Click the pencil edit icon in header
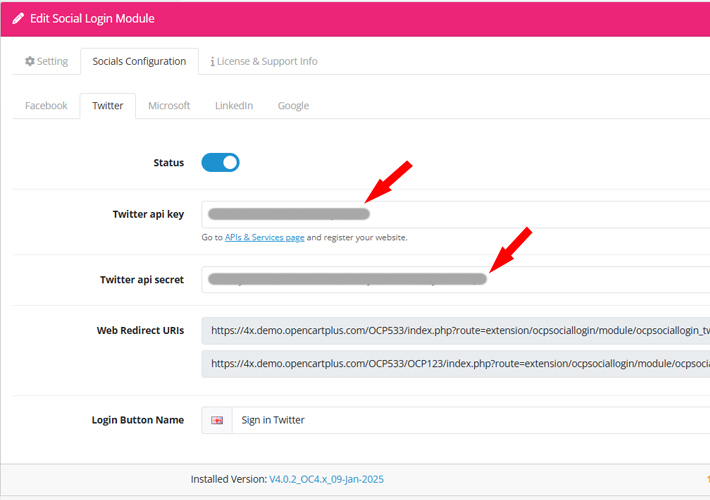This screenshot has height=500, width=710. coord(18,19)
